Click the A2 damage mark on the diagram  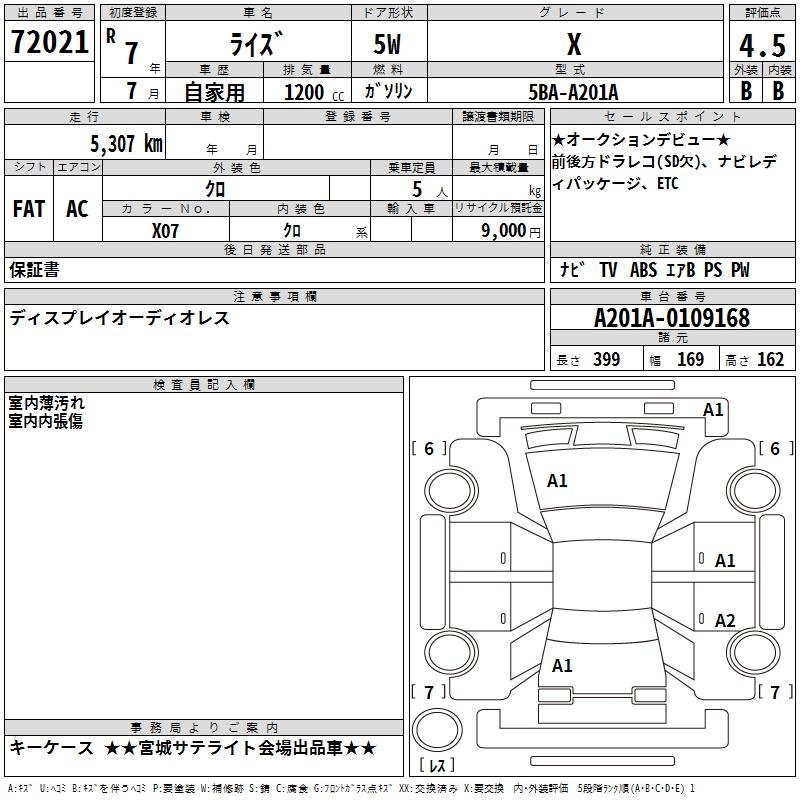(x=725, y=621)
